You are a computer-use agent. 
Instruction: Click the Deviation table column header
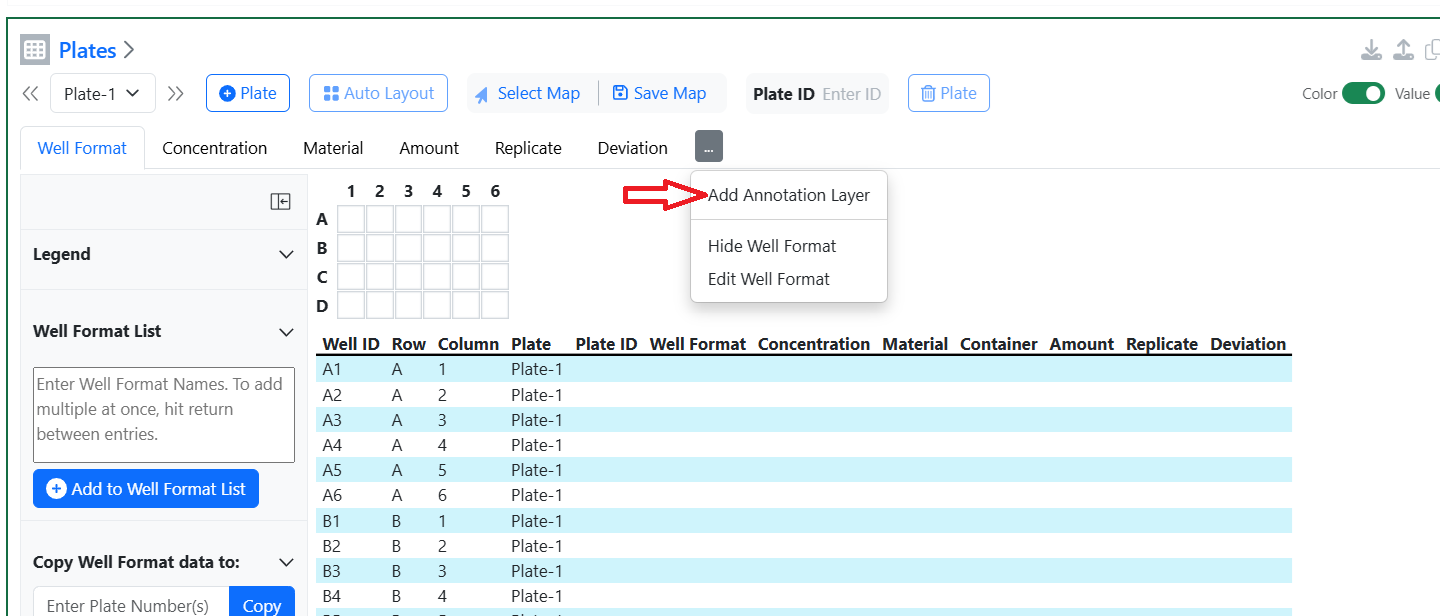tap(1248, 344)
